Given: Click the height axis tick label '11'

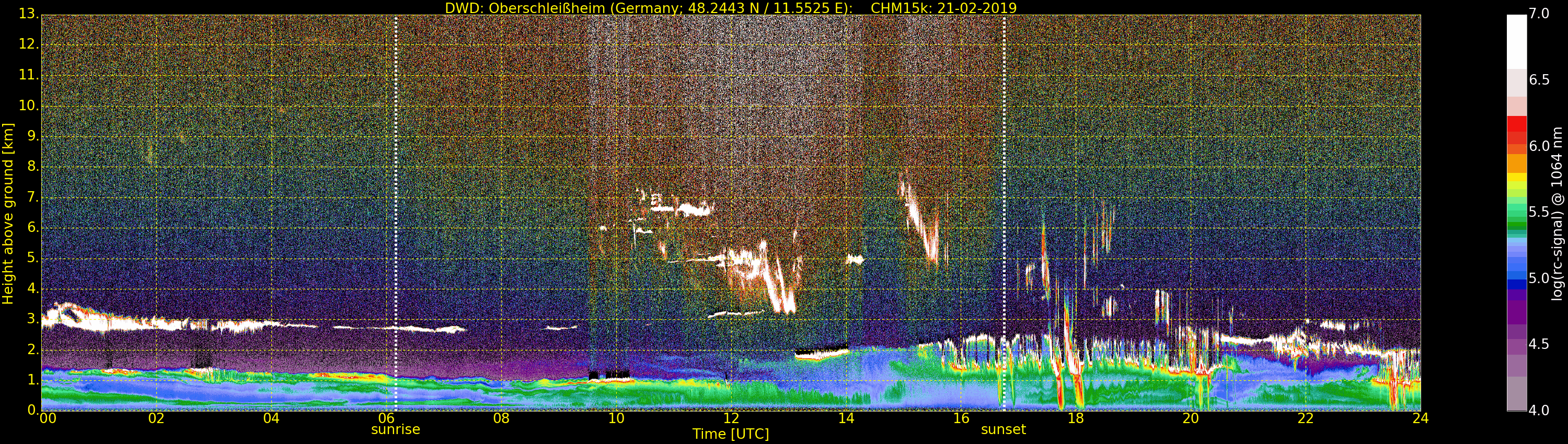Looking at the screenshot, I should coord(28,75).
